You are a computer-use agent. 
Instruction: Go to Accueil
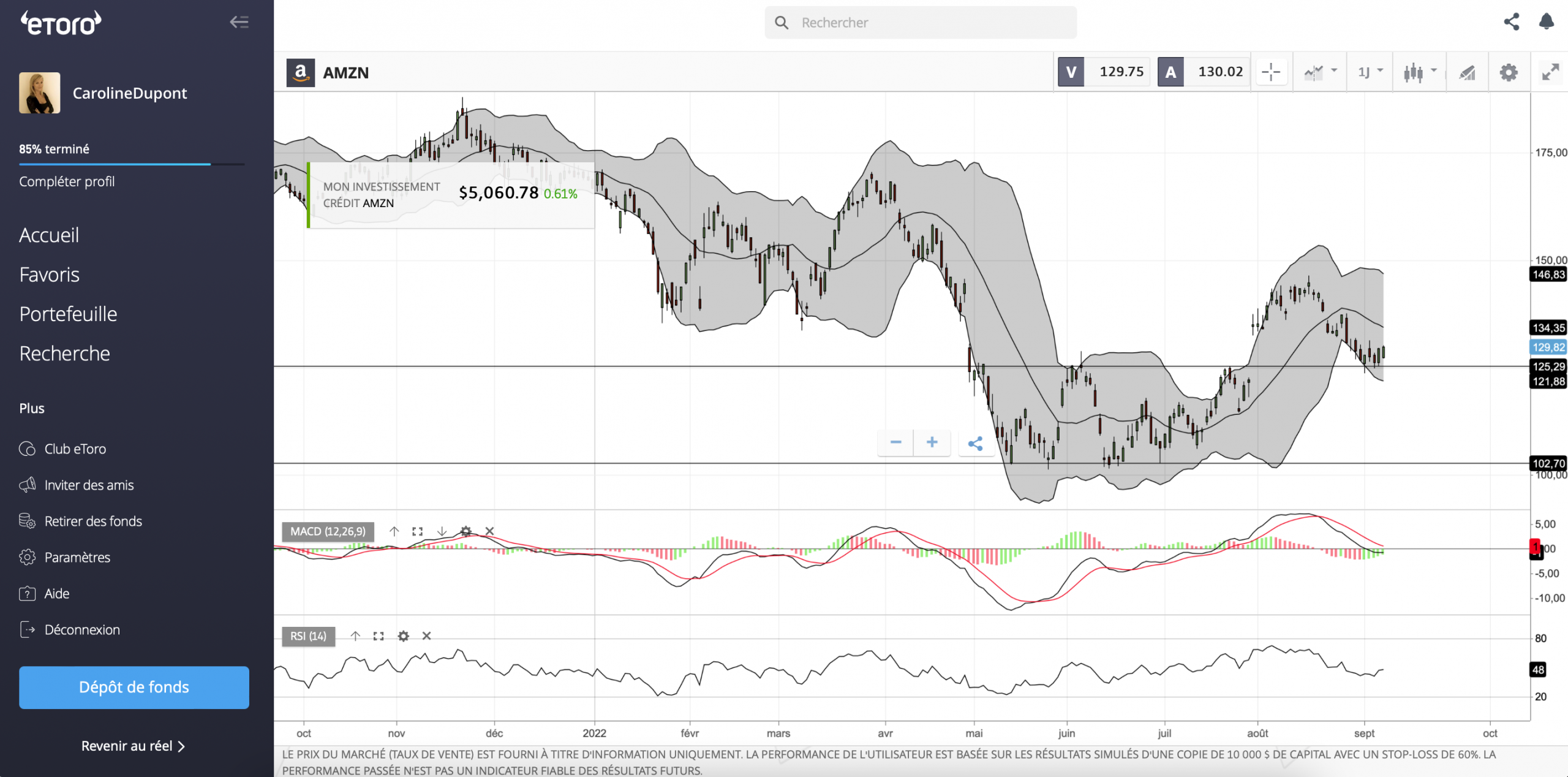pos(49,235)
